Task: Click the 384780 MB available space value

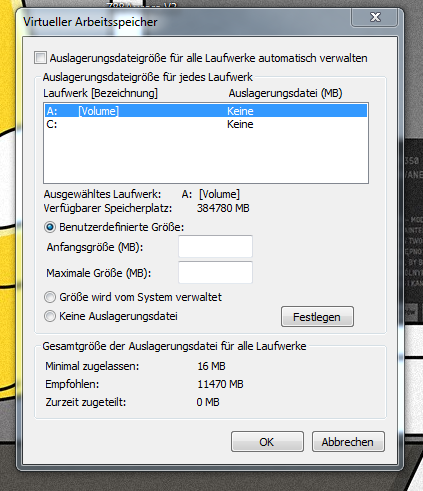Action: click(223, 208)
